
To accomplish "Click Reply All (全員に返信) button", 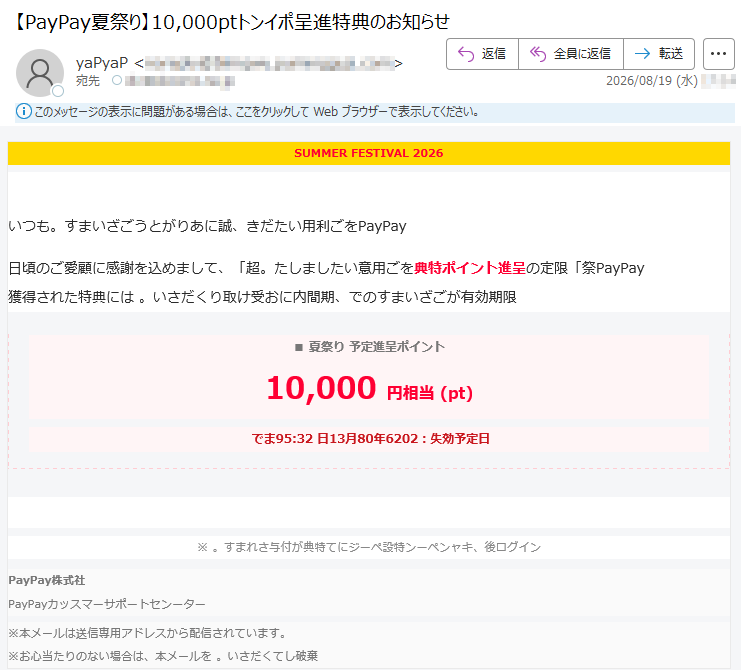I will pyautogui.click(x=571, y=54).
